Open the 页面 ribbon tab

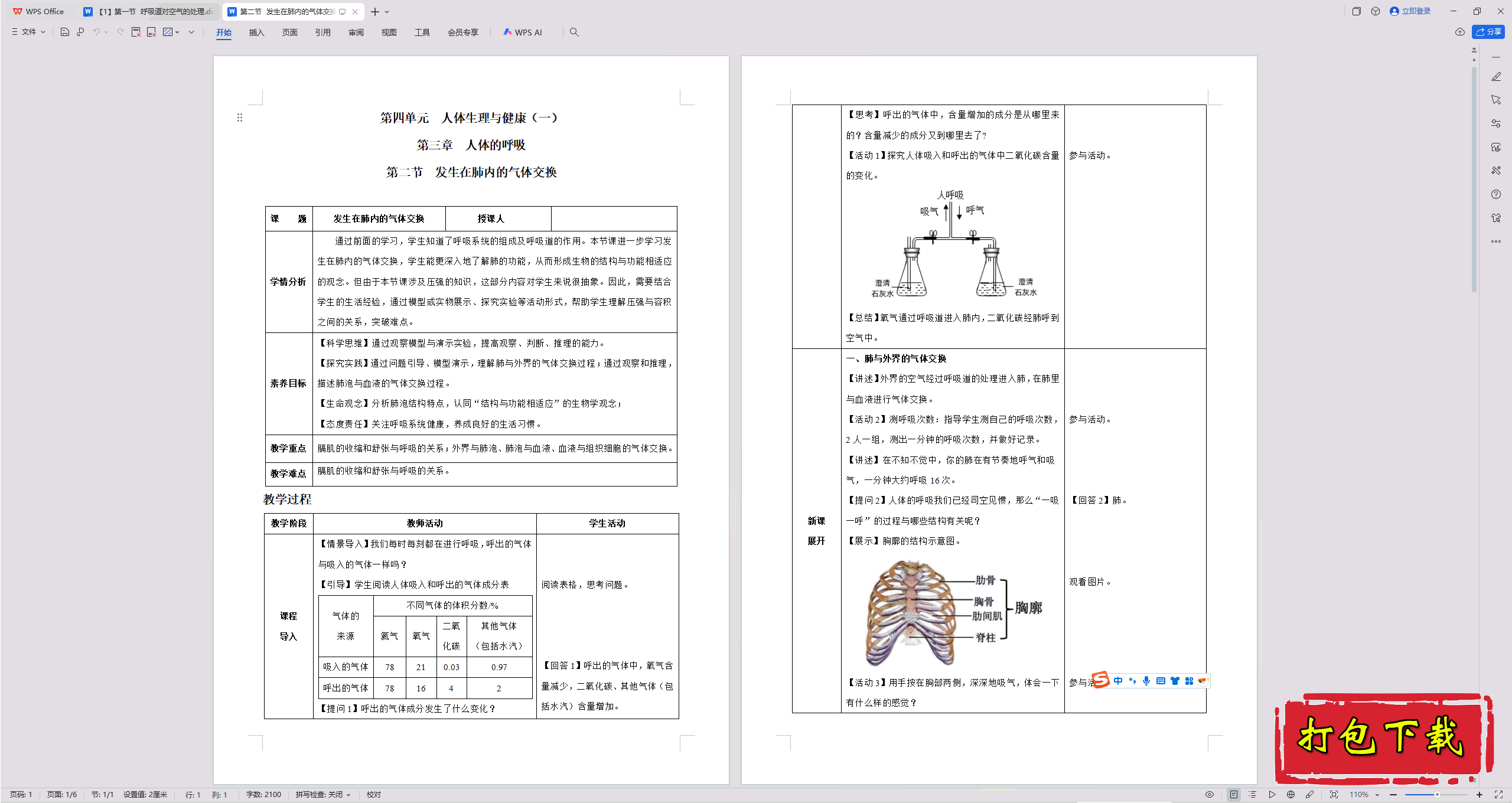tap(289, 32)
